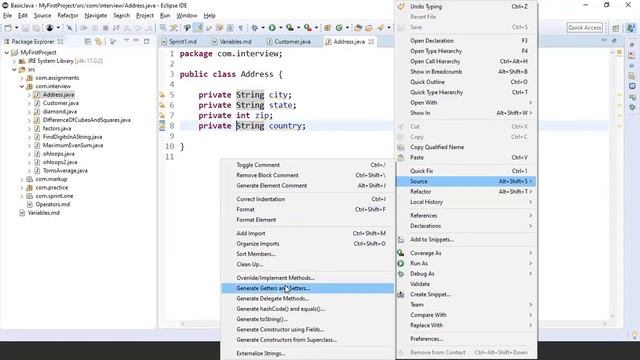The image size is (640, 360).
Task: Open the Refactor menu in menu bar
Action: pyautogui.click(x=68, y=16)
